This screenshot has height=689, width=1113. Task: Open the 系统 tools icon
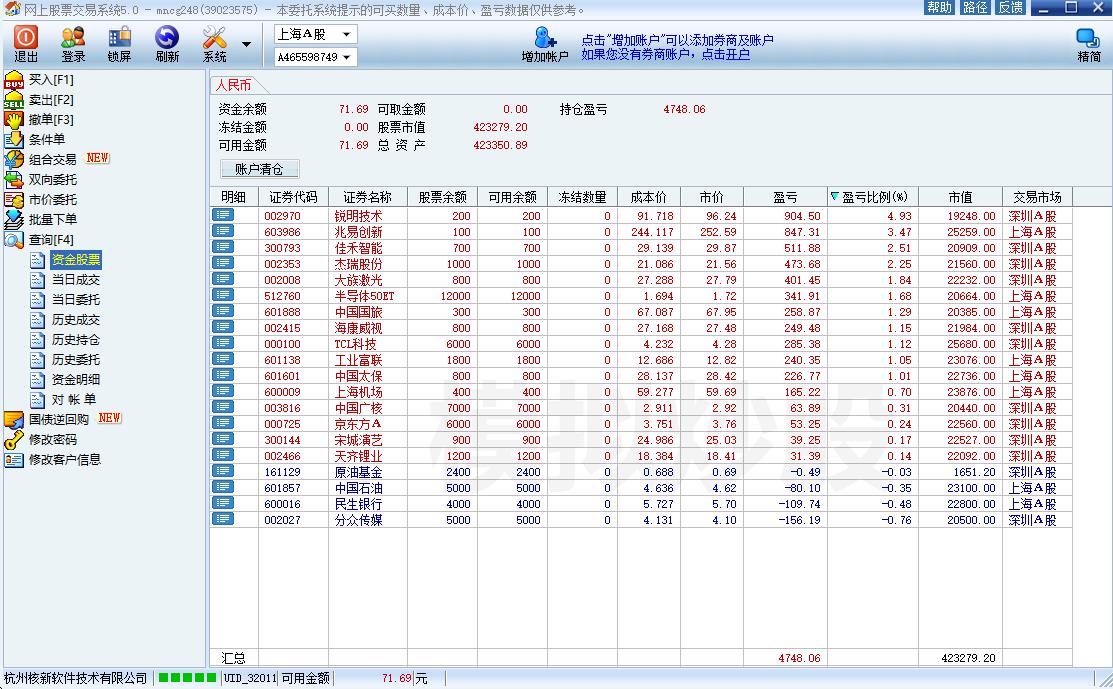(215, 38)
